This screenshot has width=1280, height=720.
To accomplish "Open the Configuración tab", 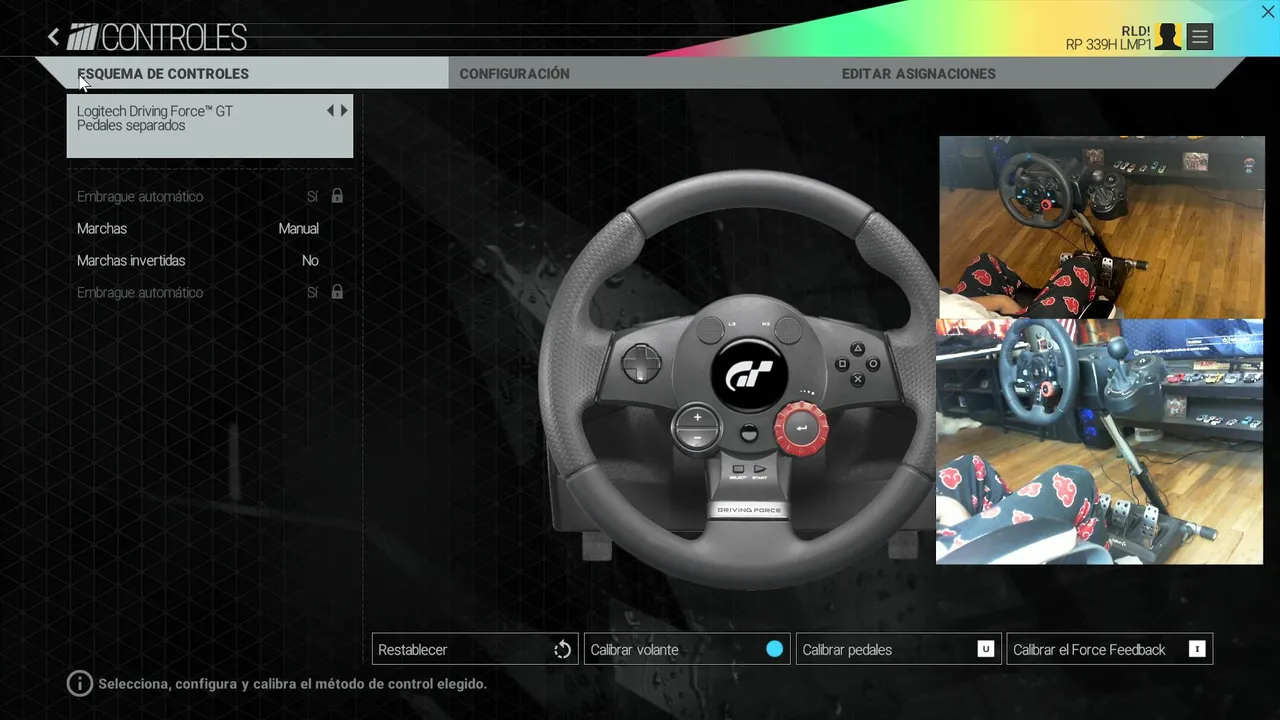I will pos(514,74).
